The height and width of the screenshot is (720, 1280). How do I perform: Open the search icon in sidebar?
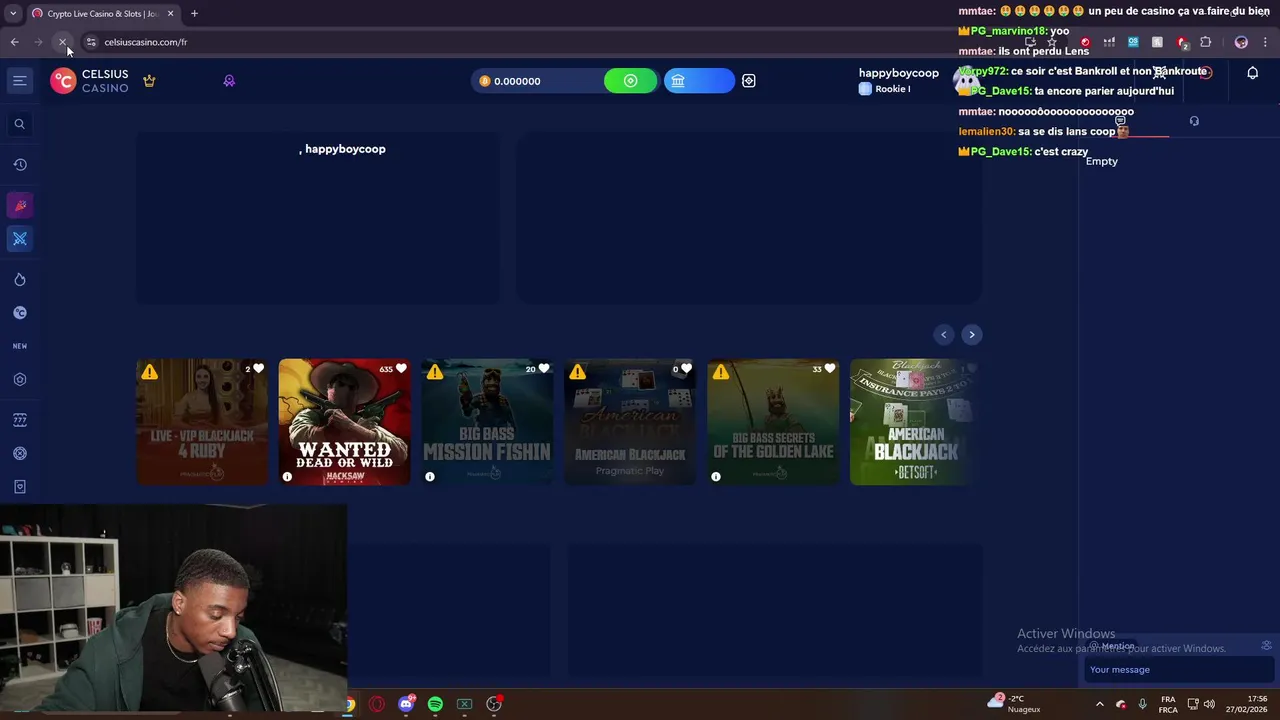19,124
